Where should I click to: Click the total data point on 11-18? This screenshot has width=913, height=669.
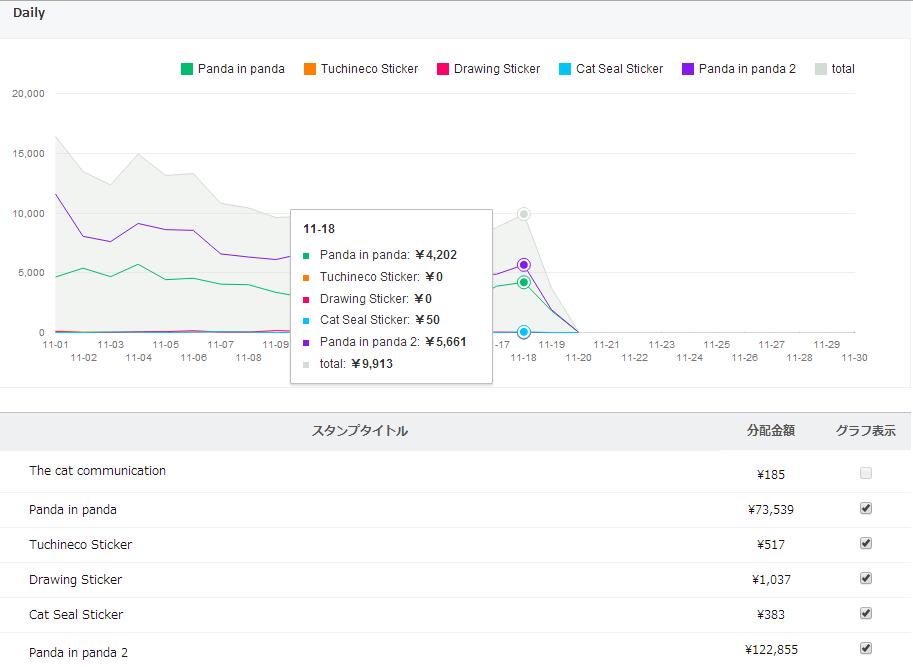523,214
